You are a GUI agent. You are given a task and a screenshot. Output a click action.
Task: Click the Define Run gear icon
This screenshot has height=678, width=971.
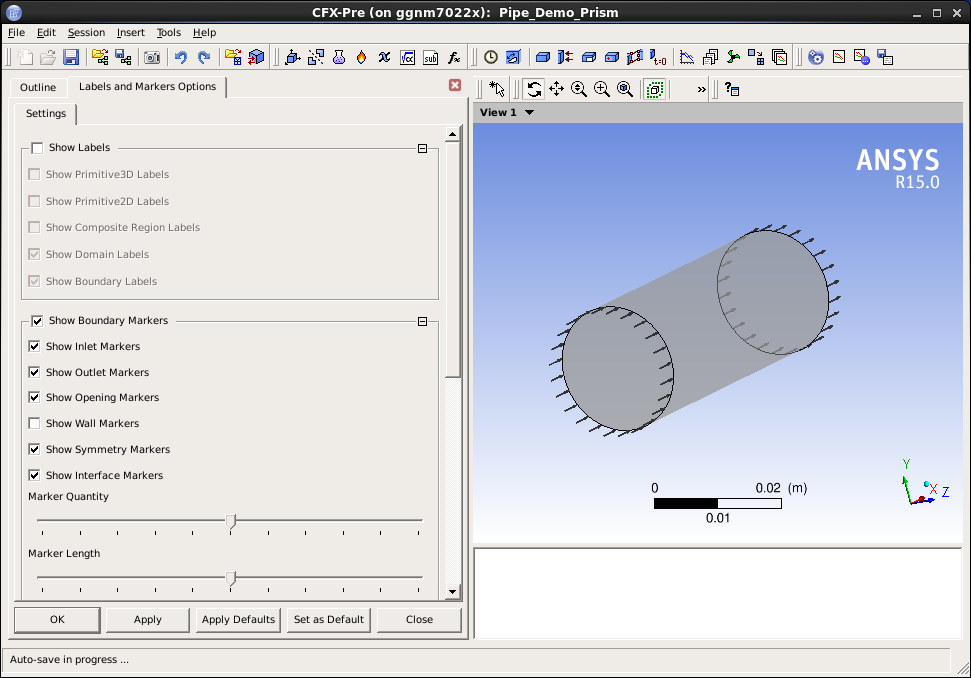(816, 58)
